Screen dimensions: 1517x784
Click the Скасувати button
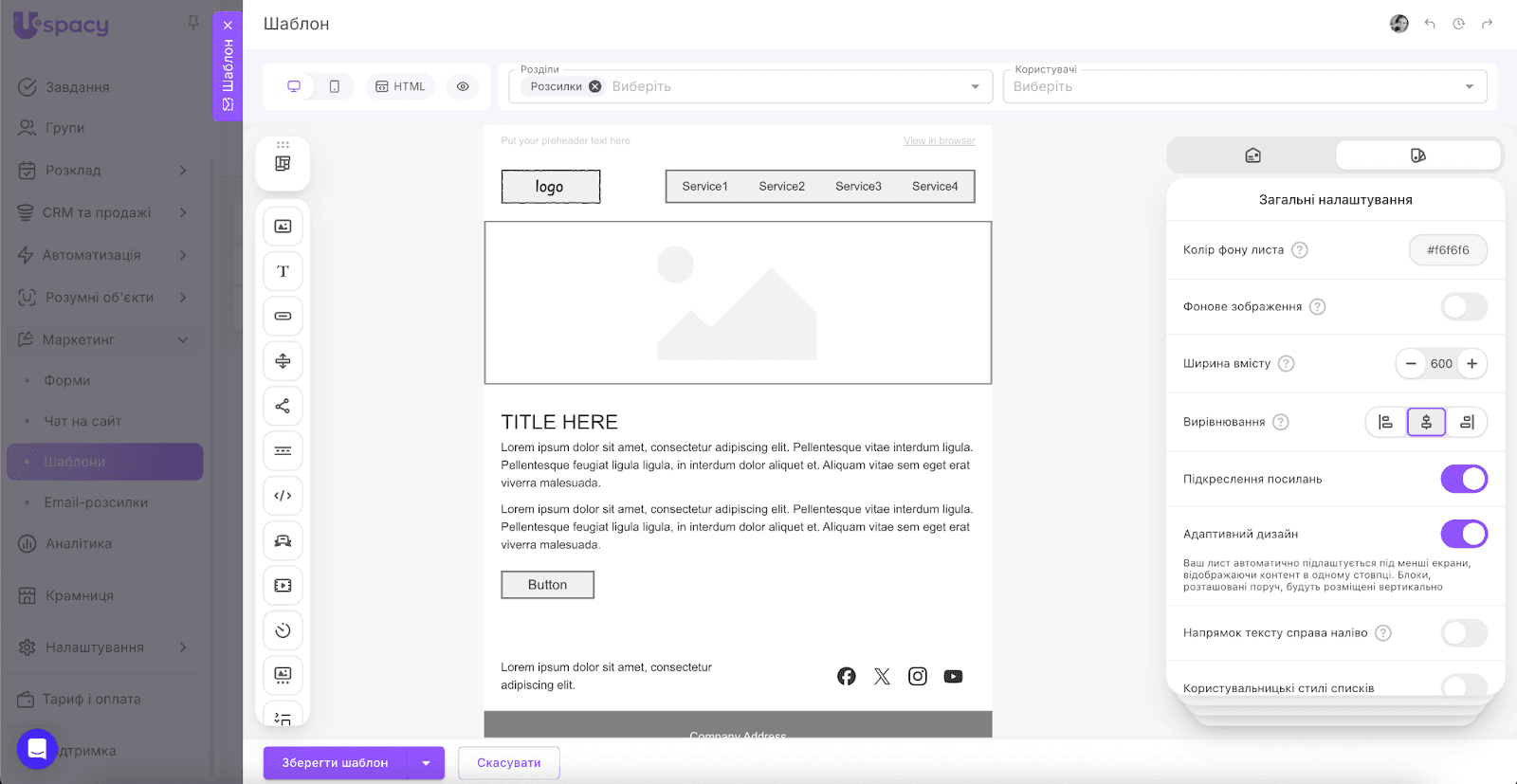point(509,763)
